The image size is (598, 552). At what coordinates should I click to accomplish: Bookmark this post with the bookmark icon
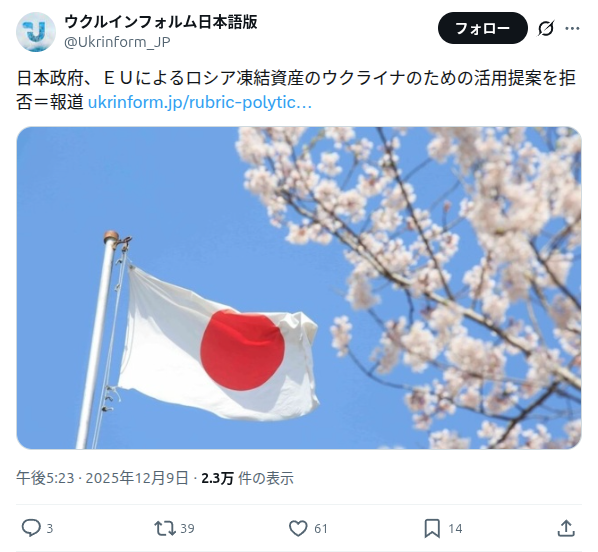coord(432,529)
